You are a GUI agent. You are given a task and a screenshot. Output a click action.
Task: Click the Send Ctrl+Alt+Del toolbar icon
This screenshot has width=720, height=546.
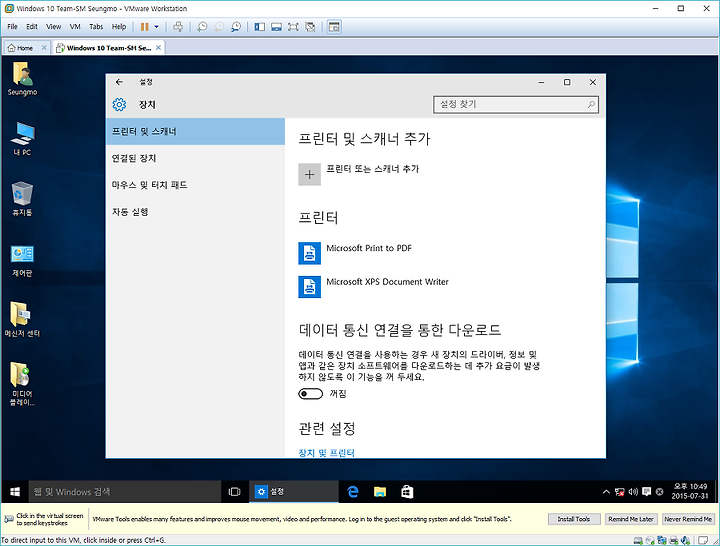pyautogui.click(x=178, y=27)
